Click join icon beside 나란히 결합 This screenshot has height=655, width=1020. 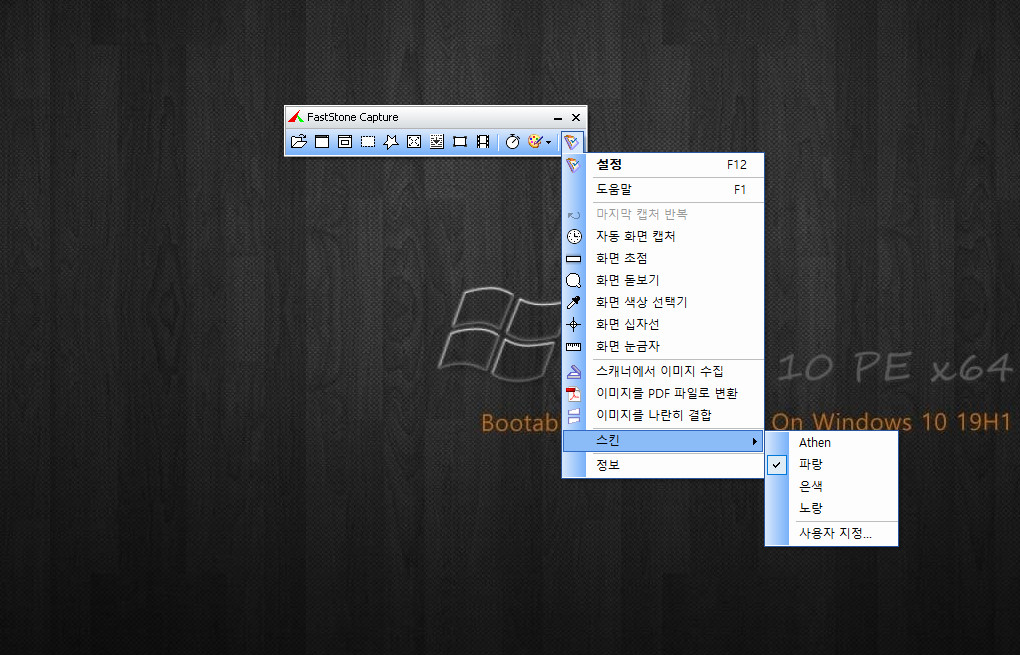[x=574, y=416]
